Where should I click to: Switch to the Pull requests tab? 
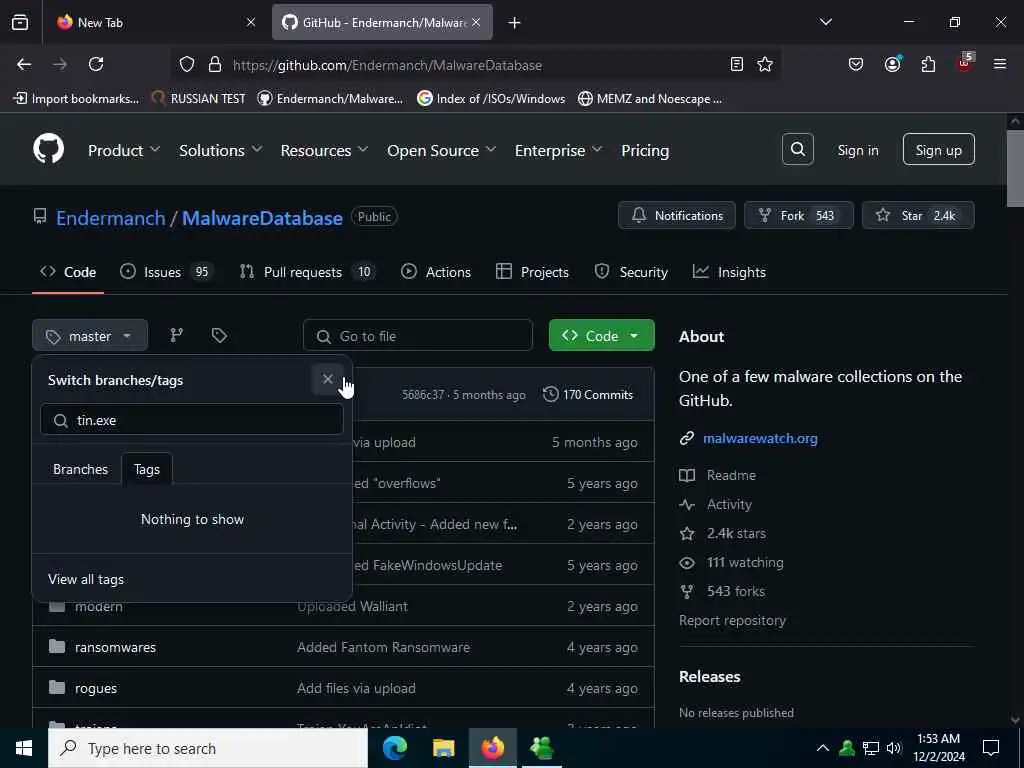pyautogui.click(x=308, y=272)
